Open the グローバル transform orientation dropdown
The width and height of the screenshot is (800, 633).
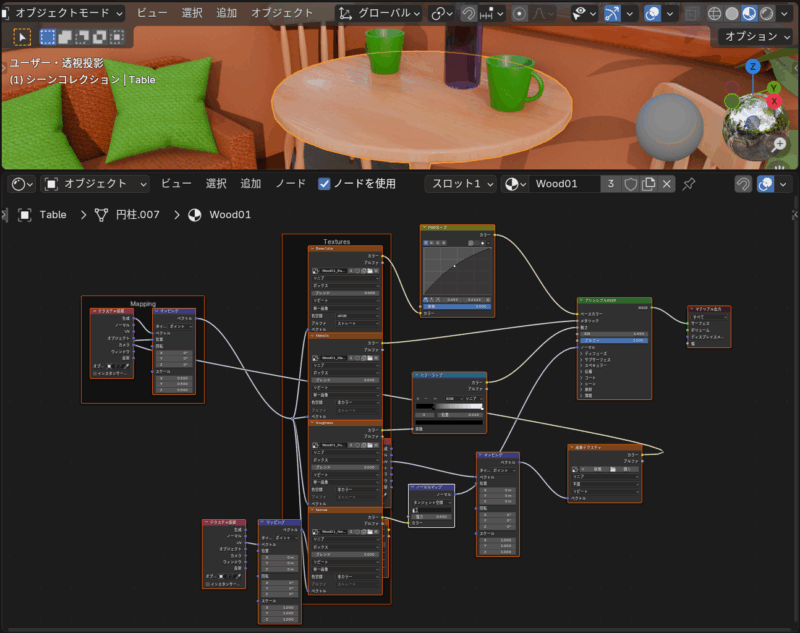pos(380,13)
